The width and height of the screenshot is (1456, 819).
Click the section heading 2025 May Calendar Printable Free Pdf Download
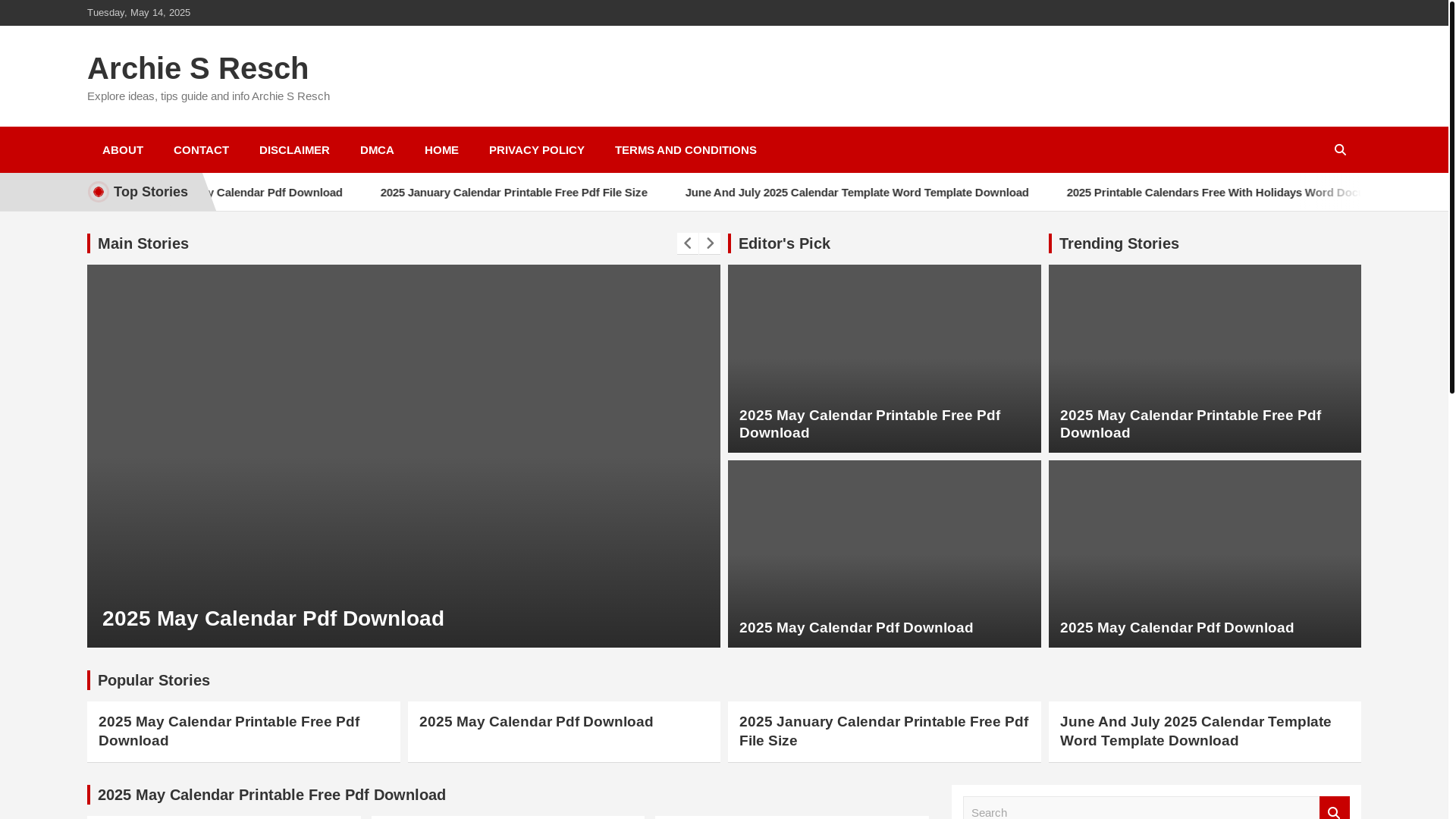click(x=271, y=795)
